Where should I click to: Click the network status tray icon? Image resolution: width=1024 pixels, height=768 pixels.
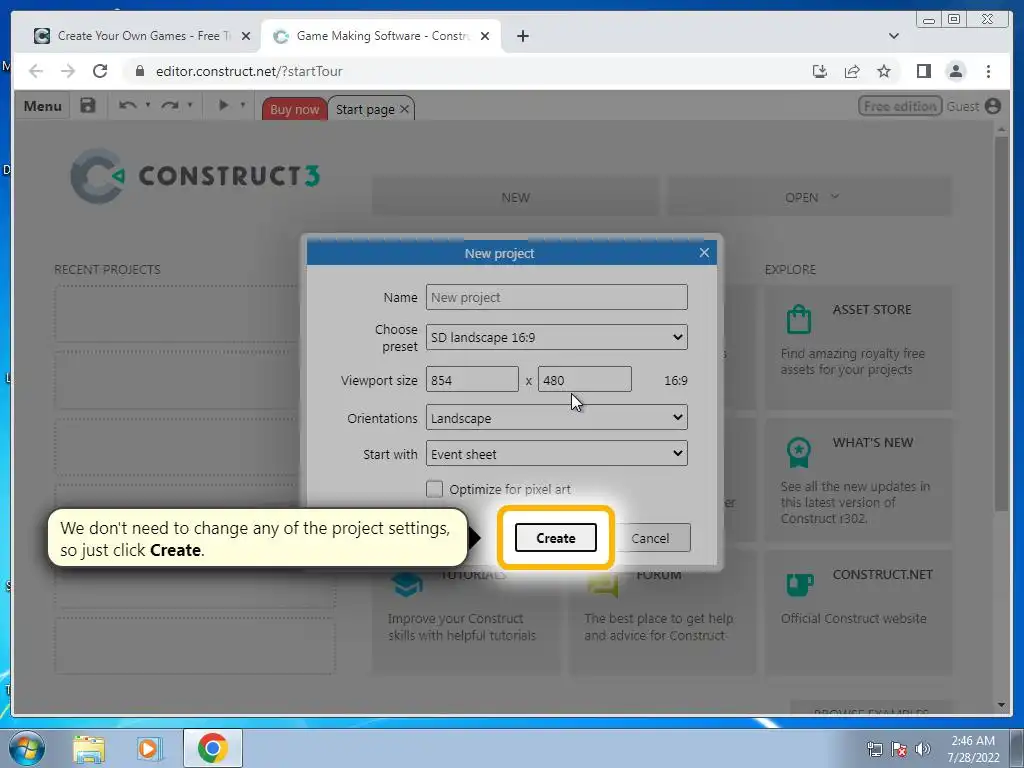pyautogui.click(x=874, y=749)
